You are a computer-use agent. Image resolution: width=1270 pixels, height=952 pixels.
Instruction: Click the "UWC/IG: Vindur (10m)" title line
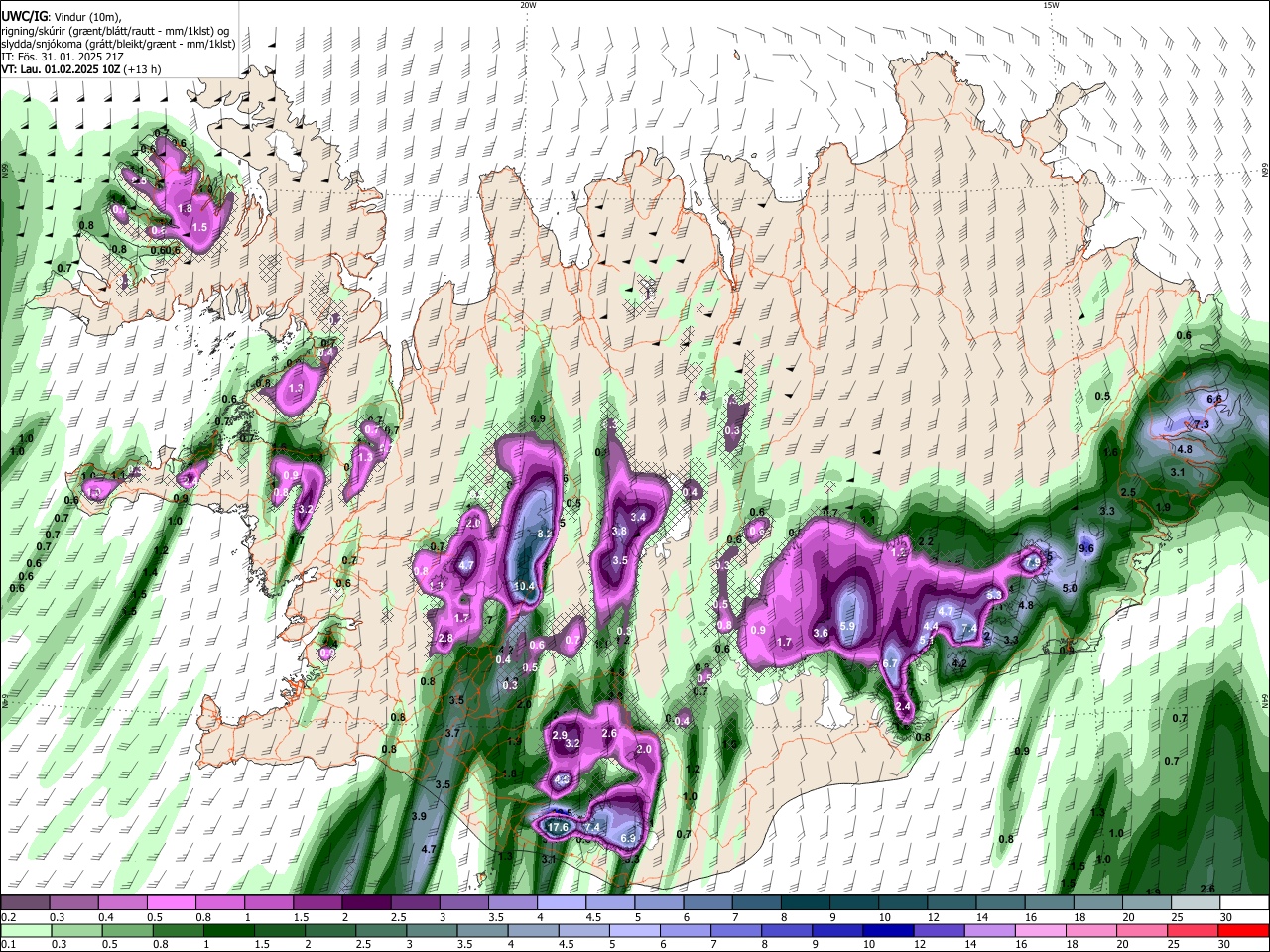click(62, 18)
